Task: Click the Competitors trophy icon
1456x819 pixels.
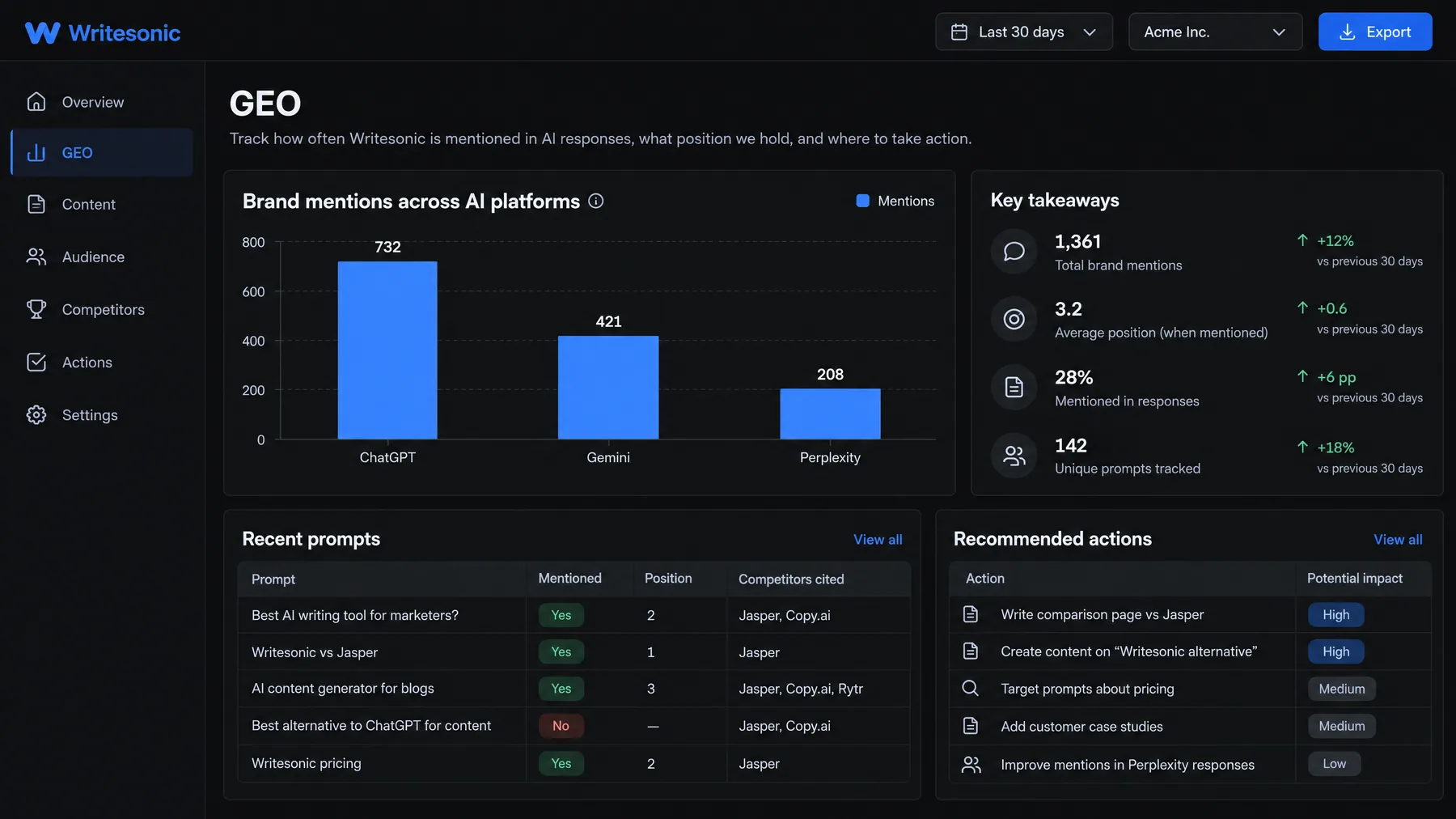Action: pyautogui.click(x=36, y=309)
